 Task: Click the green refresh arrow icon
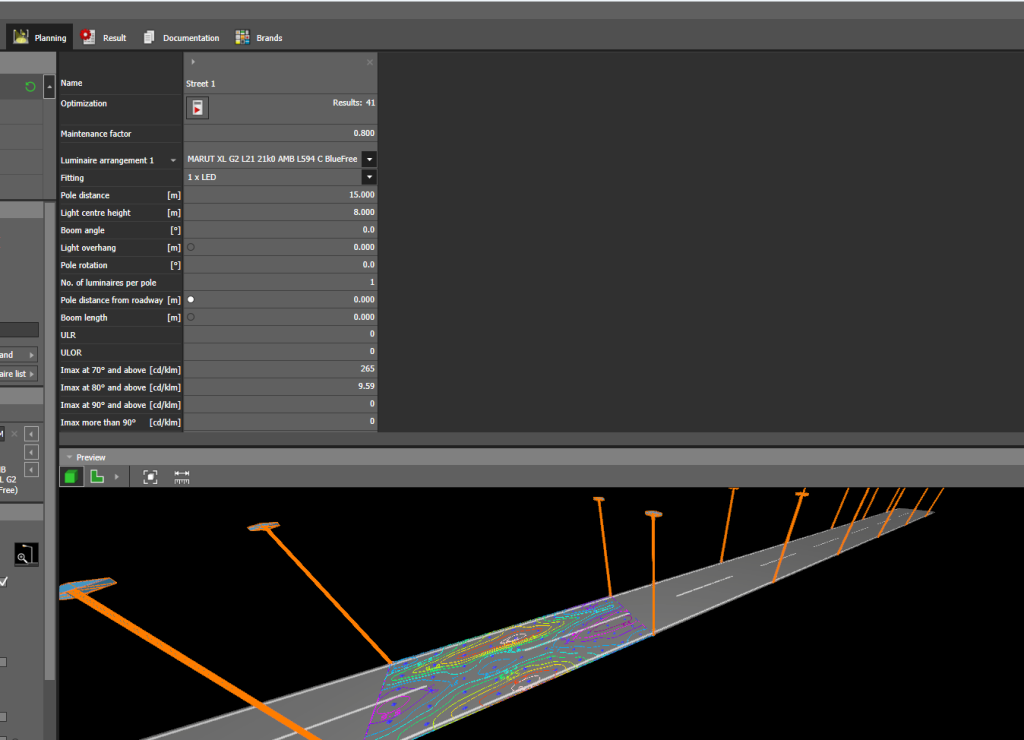tap(30, 87)
